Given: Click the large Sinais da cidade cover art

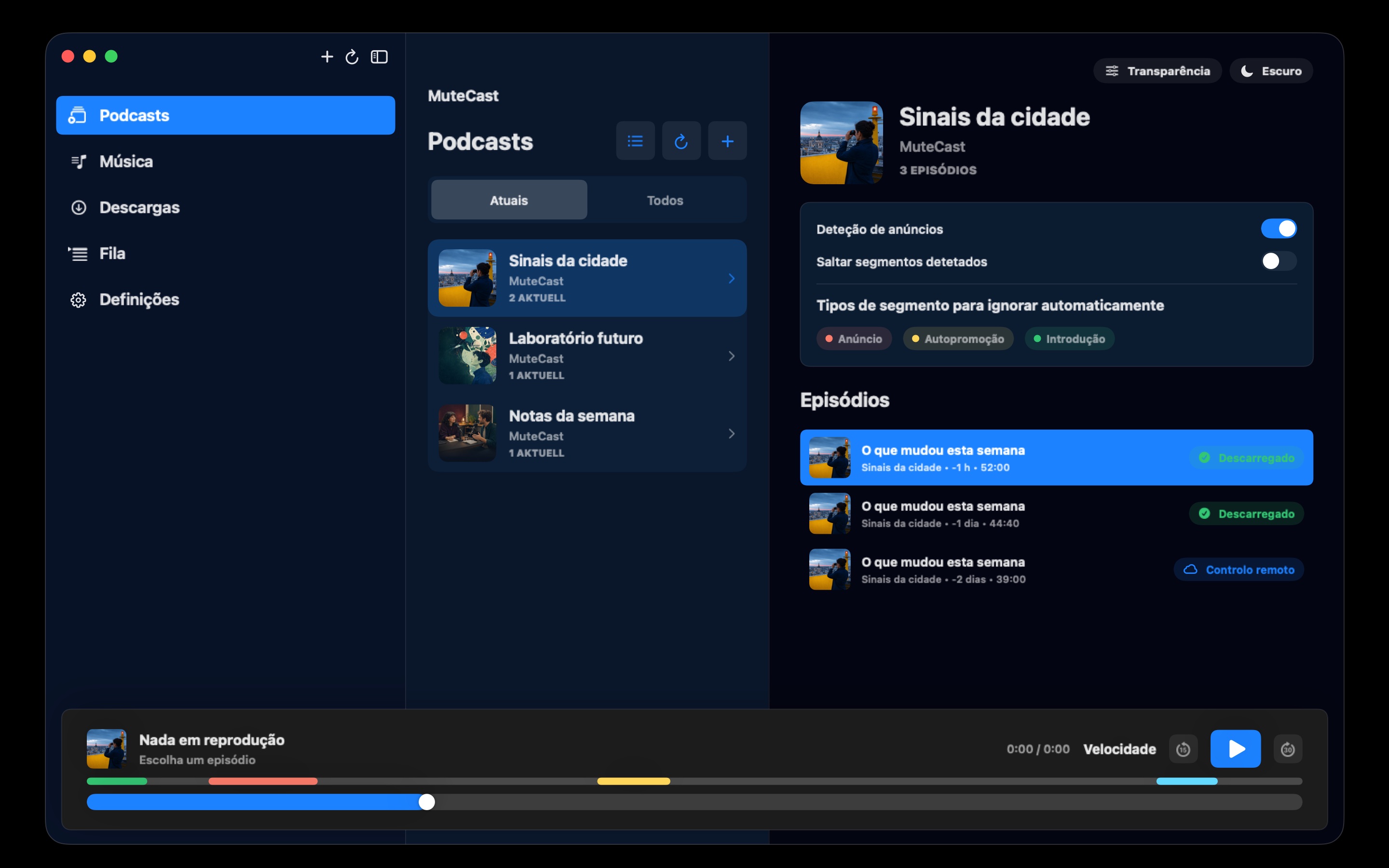Looking at the screenshot, I should pyautogui.click(x=842, y=143).
